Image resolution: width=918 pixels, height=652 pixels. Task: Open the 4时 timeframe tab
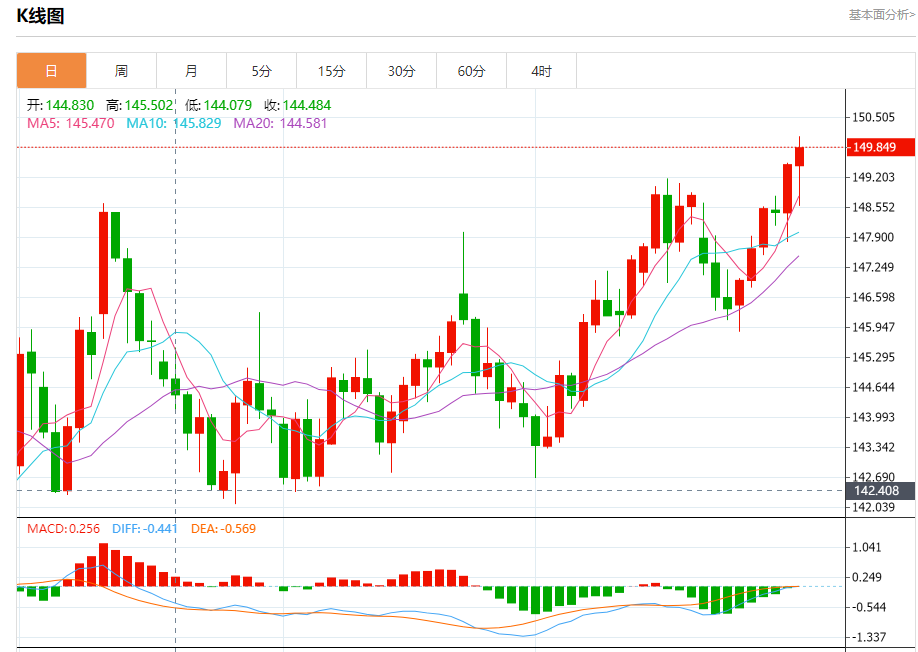point(542,71)
